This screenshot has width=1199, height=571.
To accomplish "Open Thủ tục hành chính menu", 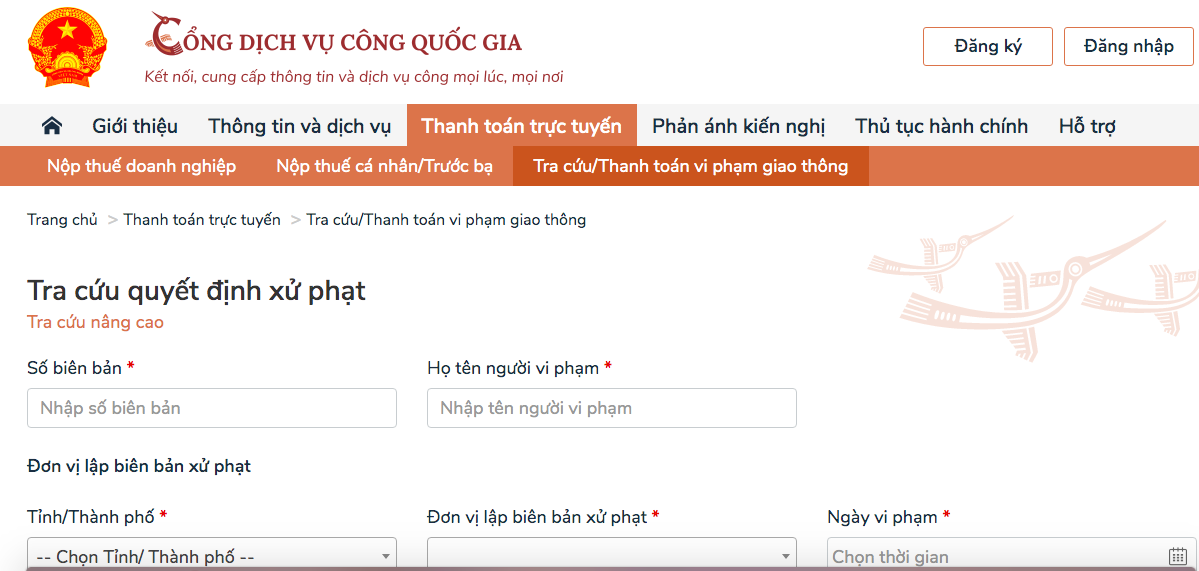I will 941,126.
